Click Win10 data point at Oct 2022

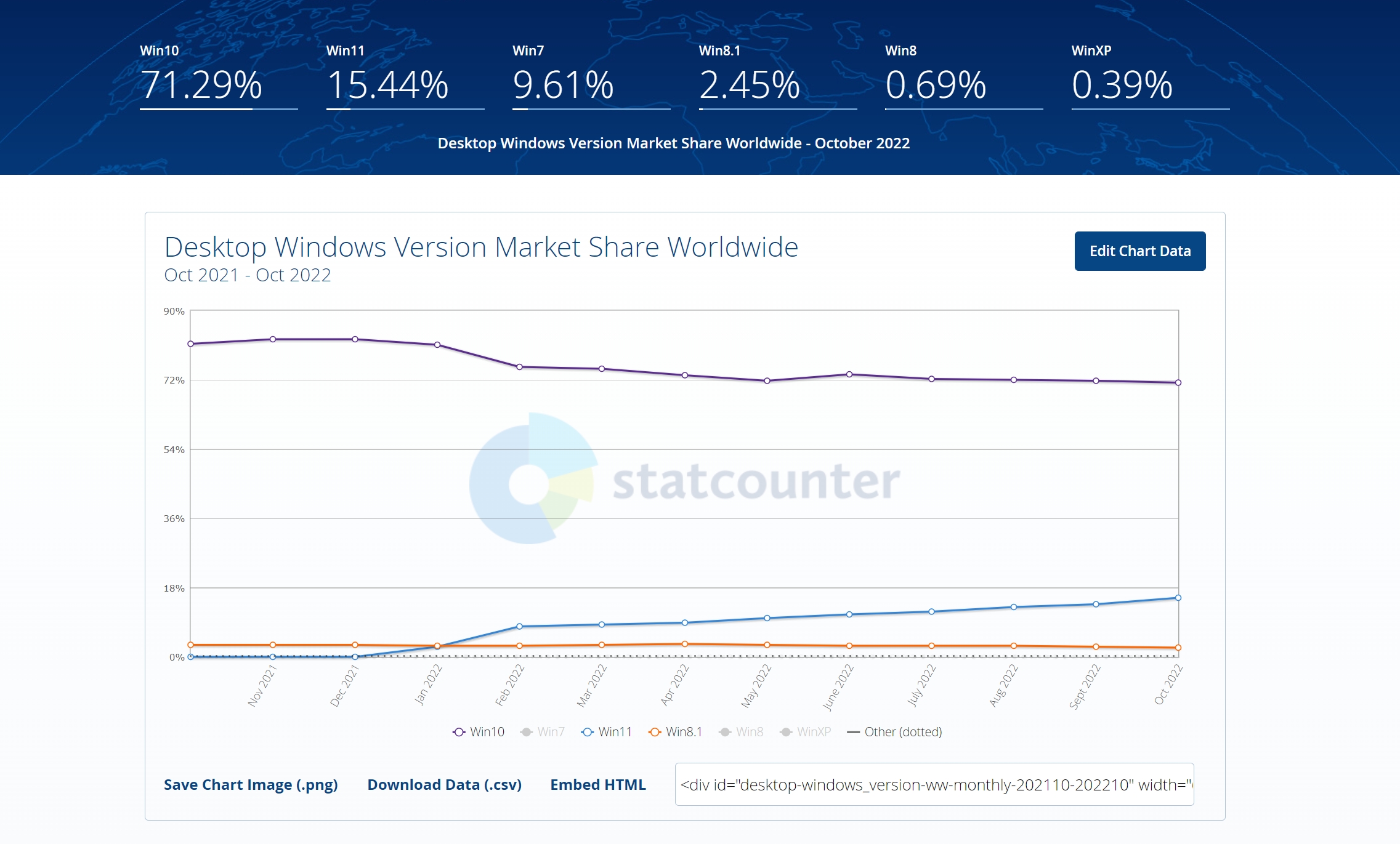pyautogui.click(x=1178, y=382)
